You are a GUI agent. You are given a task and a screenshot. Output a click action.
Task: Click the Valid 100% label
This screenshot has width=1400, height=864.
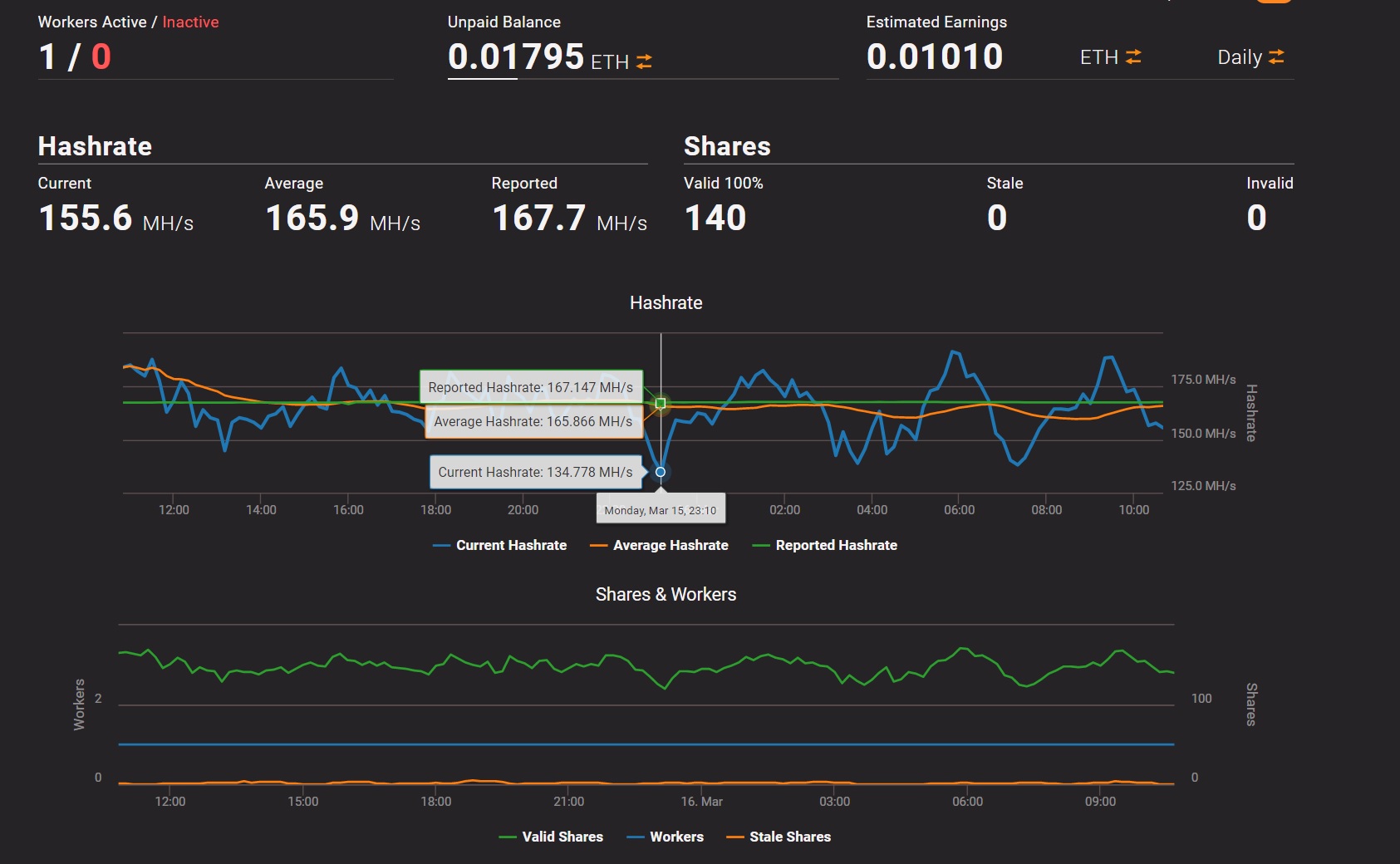(x=724, y=183)
